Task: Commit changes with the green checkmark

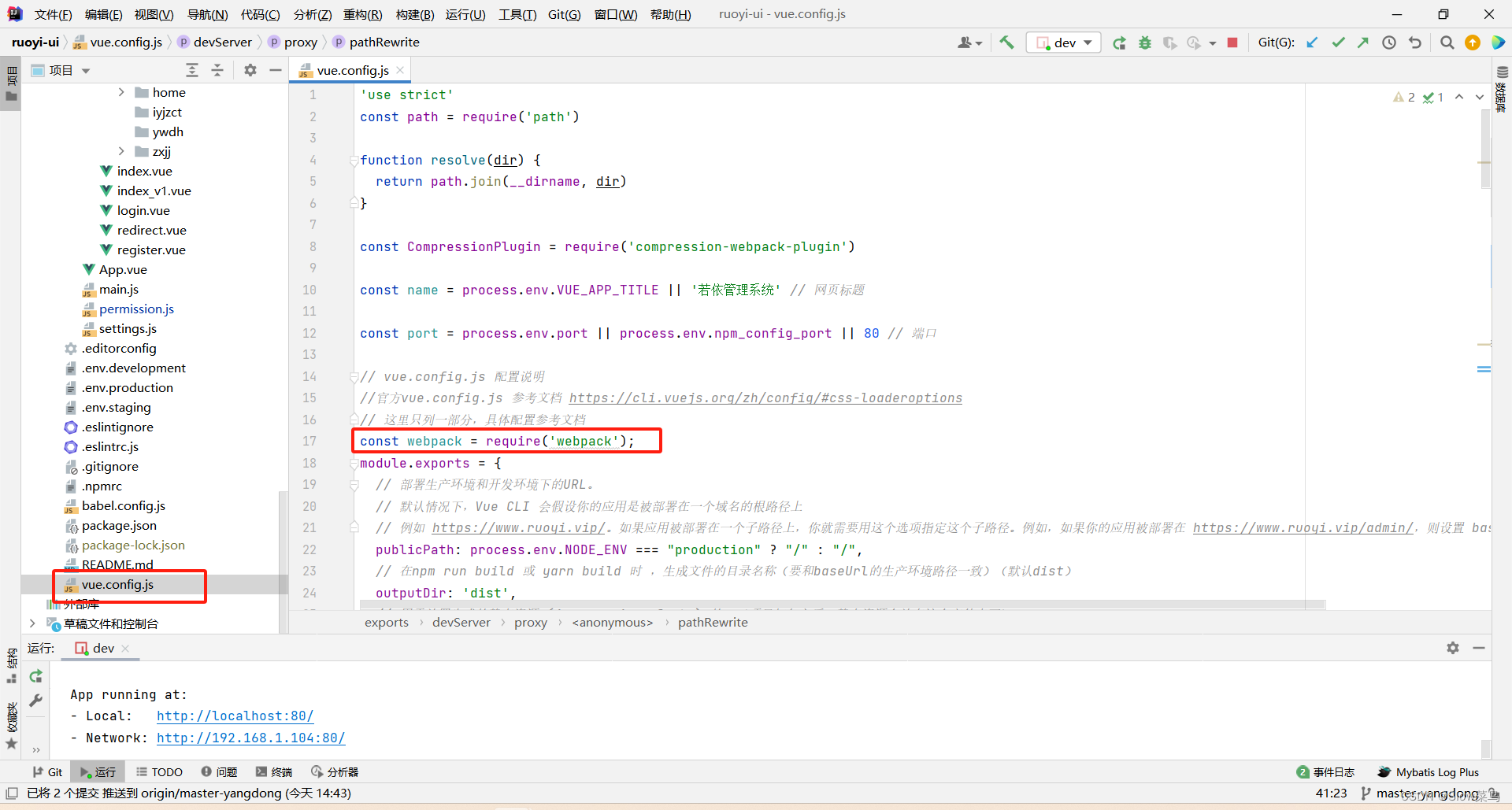Action: click(x=1338, y=43)
